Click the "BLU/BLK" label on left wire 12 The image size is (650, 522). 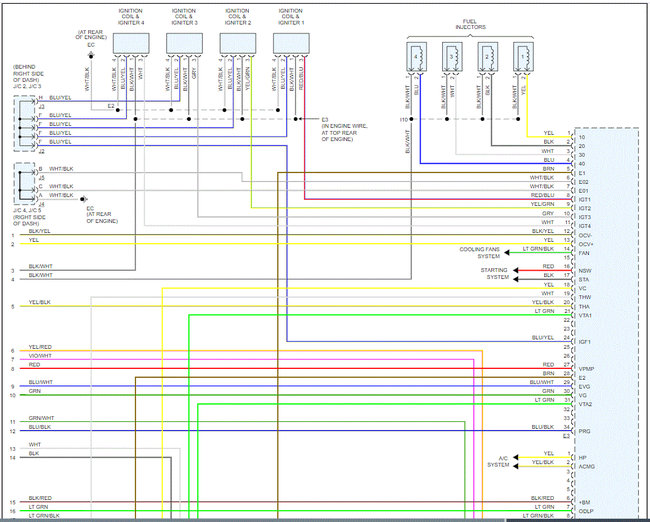click(40, 427)
